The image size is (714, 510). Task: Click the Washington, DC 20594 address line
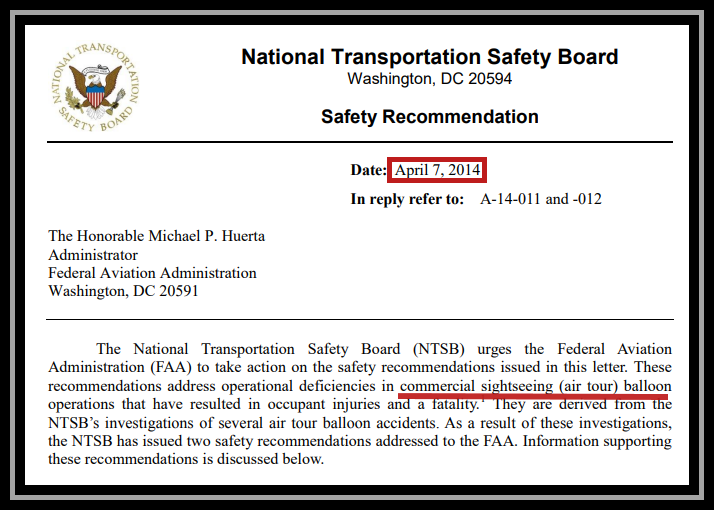(429, 79)
